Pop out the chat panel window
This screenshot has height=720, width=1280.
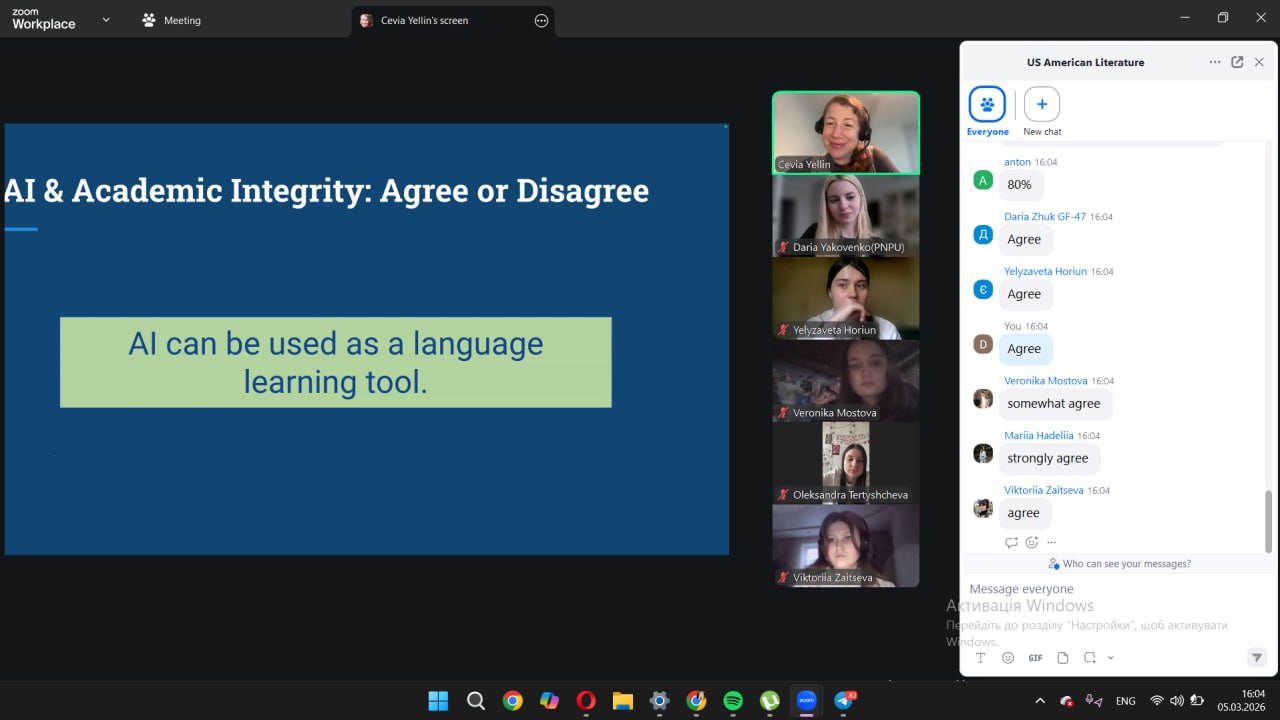click(1237, 62)
